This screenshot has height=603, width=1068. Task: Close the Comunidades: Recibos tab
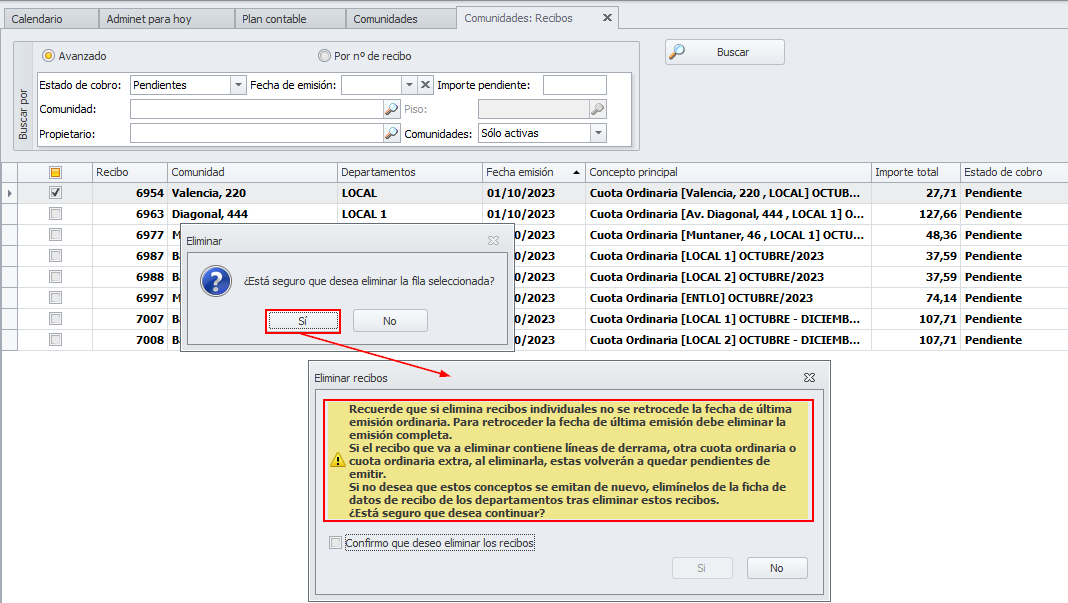coord(607,18)
